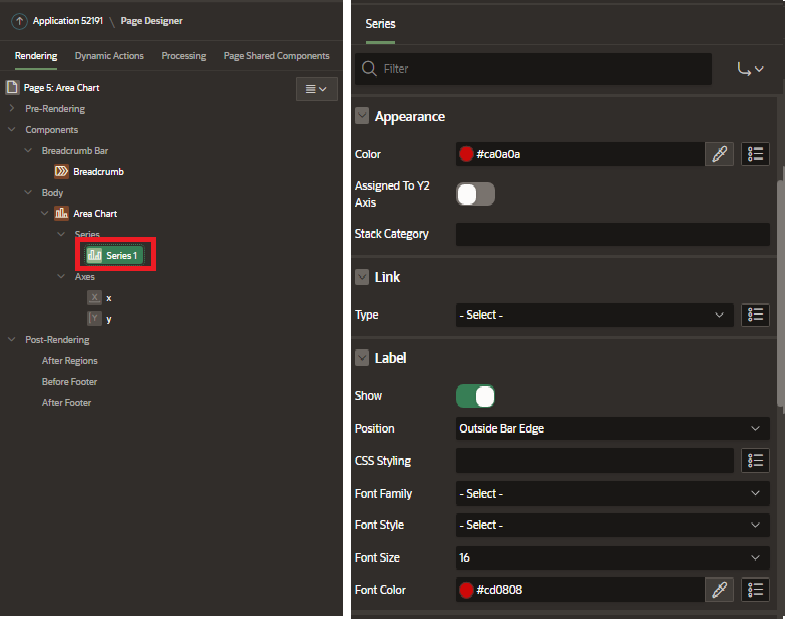Image resolution: width=792 pixels, height=624 pixels.
Task: Open the Font Size dropdown
Action: click(x=612, y=558)
